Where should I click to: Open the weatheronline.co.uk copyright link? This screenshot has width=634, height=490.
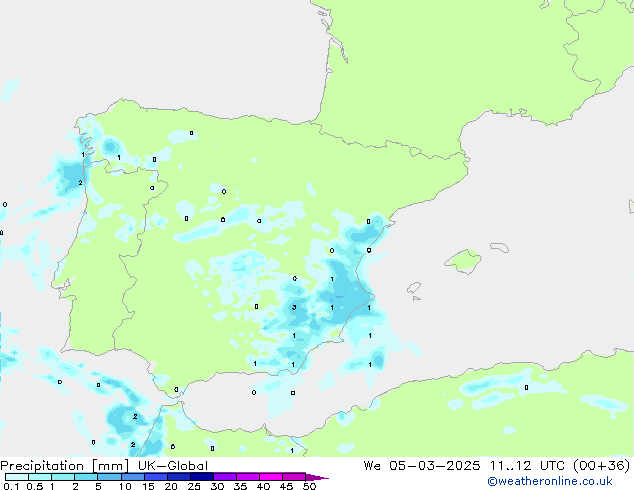click(x=550, y=482)
